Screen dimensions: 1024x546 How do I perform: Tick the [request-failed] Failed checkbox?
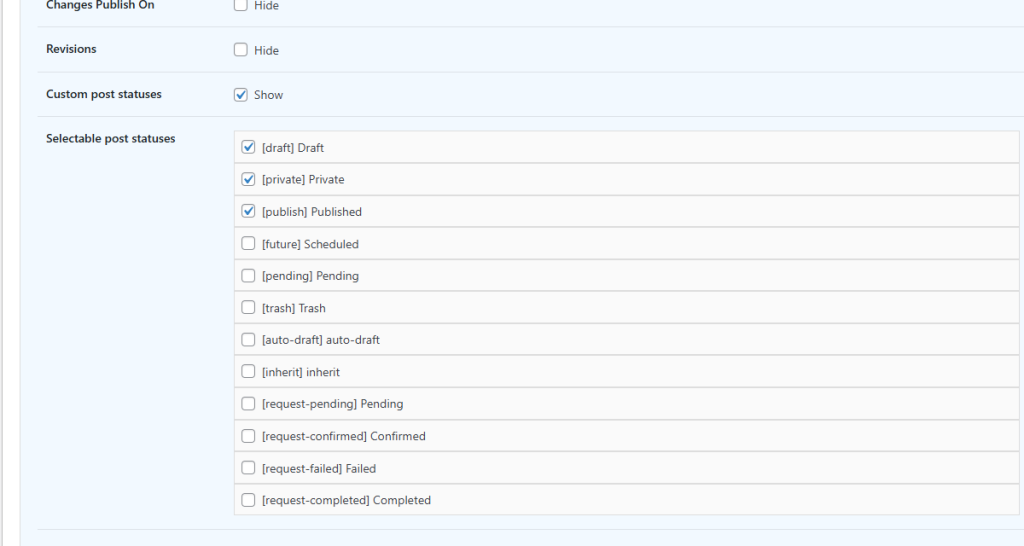pos(249,467)
